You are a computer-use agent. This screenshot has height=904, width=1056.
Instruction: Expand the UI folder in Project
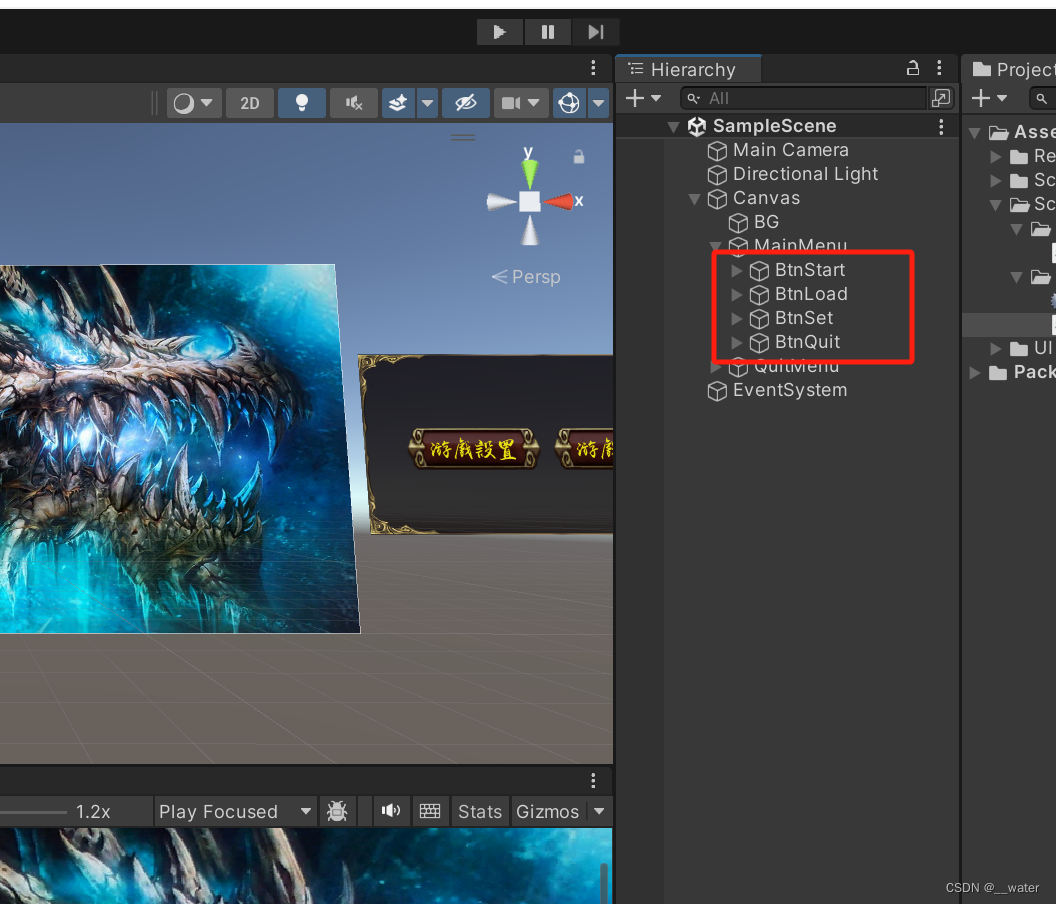pyautogui.click(x=995, y=348)
